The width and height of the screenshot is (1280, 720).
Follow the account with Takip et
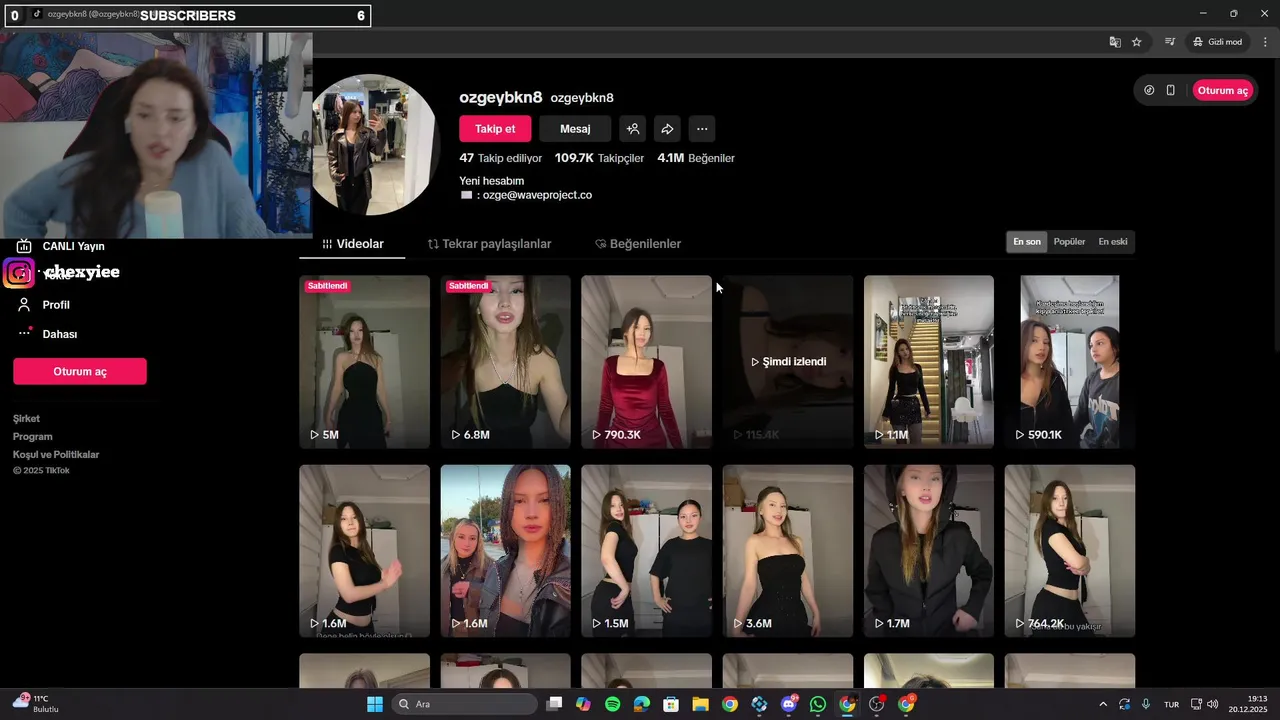(x=495, y=129)
